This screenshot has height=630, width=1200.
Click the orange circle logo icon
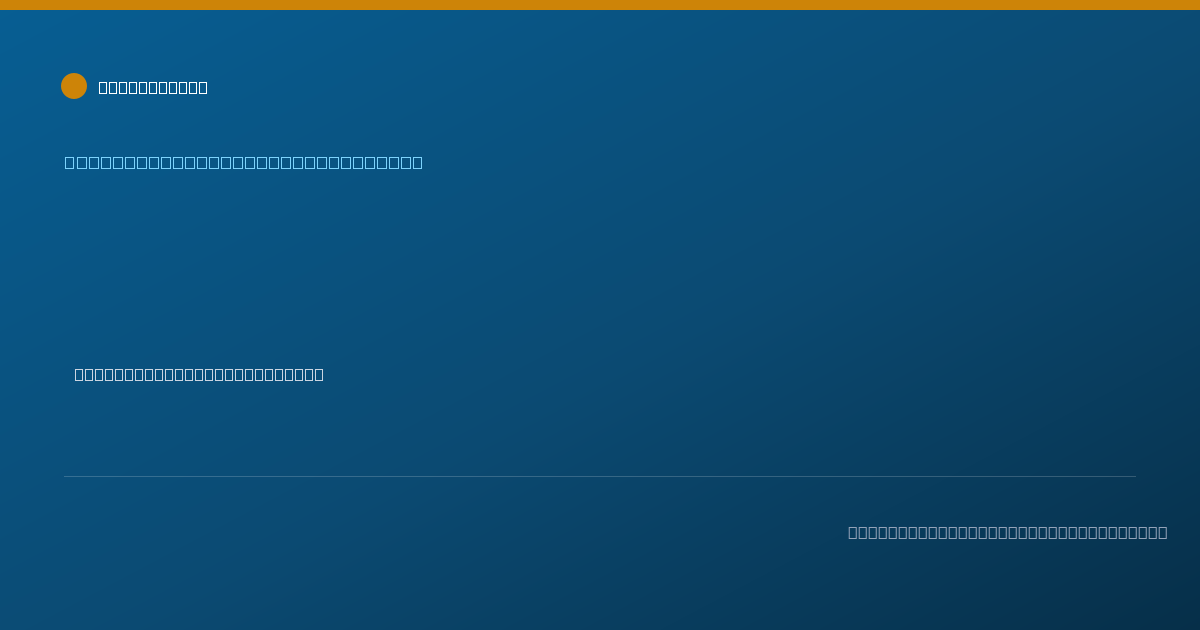click(x=74, y=86)
